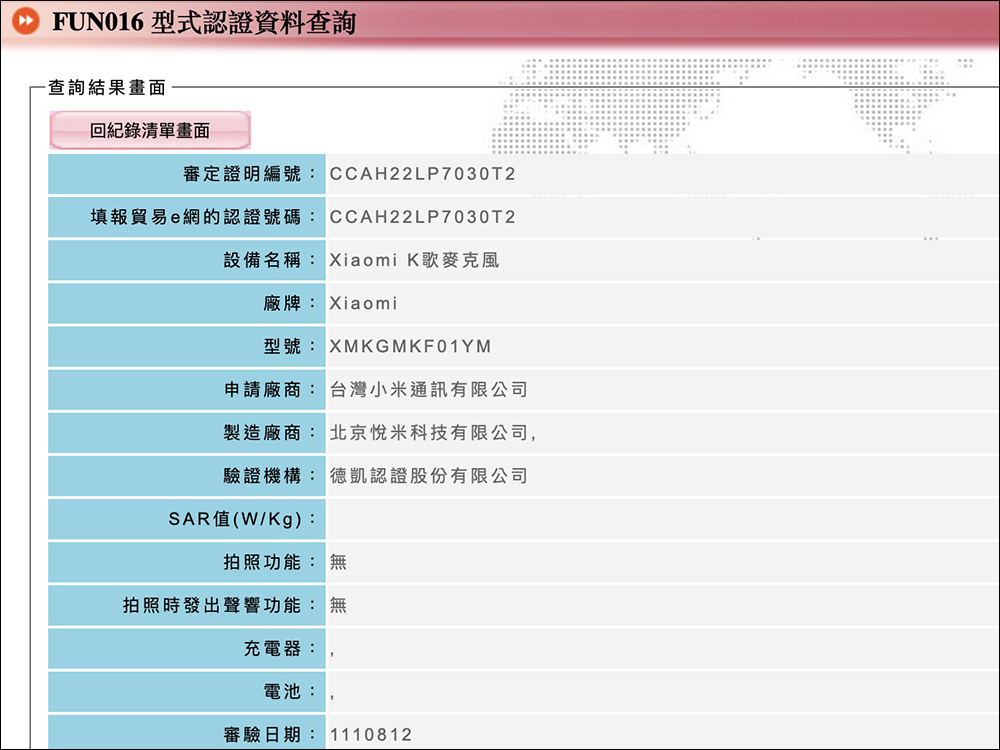The height and width of the screenshot is (750, 1000).
Task: Click the 申請廠商 label cell
Action: coord(187,390)
